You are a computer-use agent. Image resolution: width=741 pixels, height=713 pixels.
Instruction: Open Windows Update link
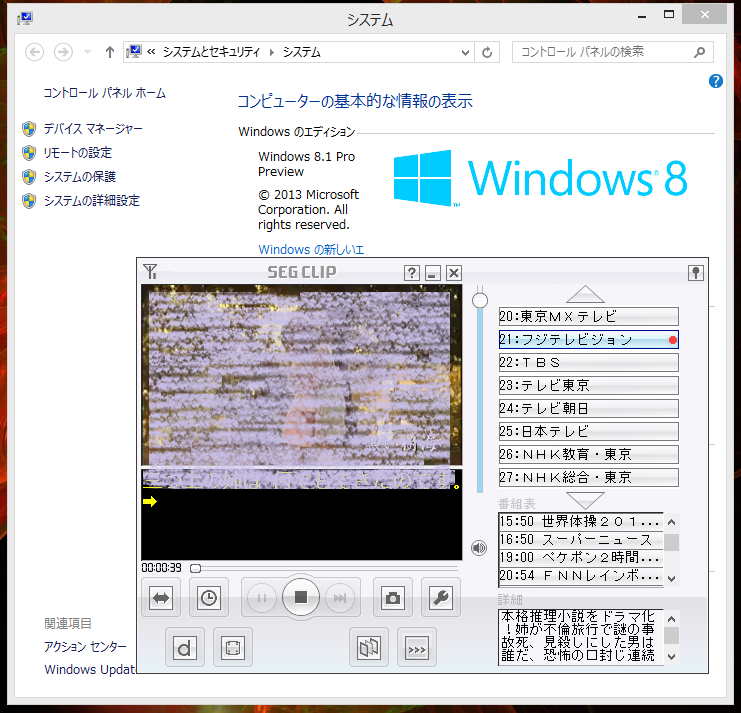pyautogui.click(x=90, y=670)
